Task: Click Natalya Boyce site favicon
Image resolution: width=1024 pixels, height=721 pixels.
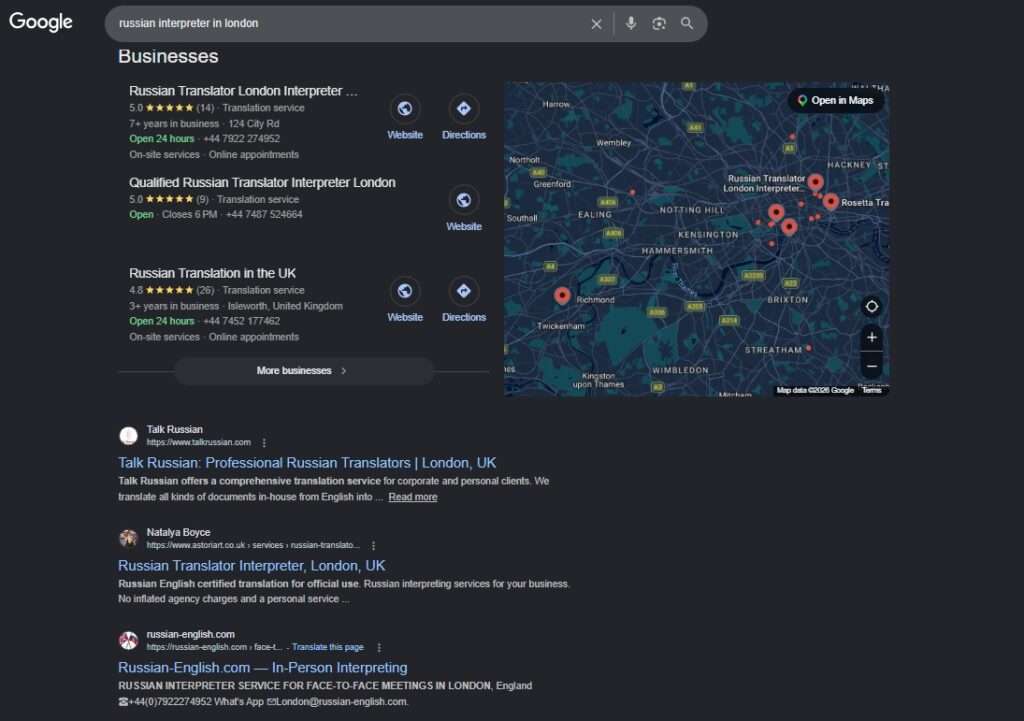Action: click(129, 538)
